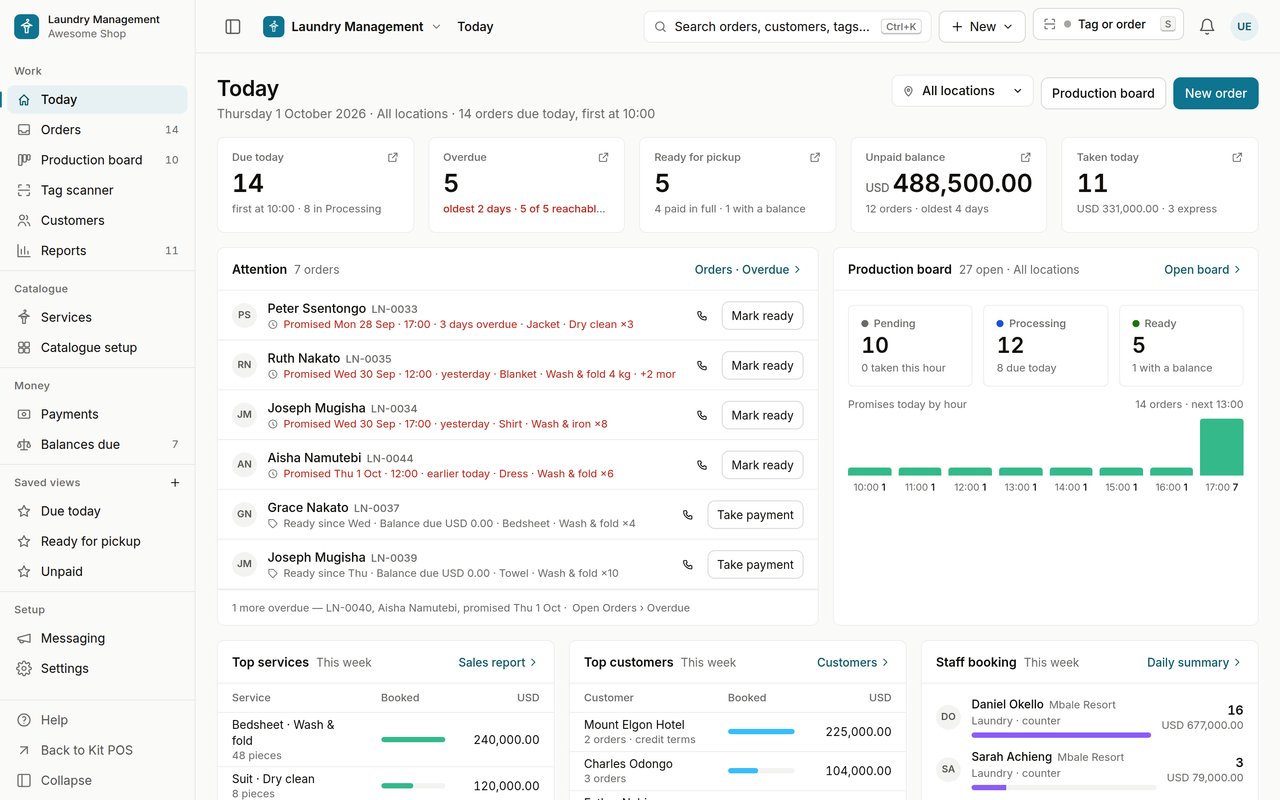
Task: Toggle the sidebar panel icon
Action: (233, 27)
